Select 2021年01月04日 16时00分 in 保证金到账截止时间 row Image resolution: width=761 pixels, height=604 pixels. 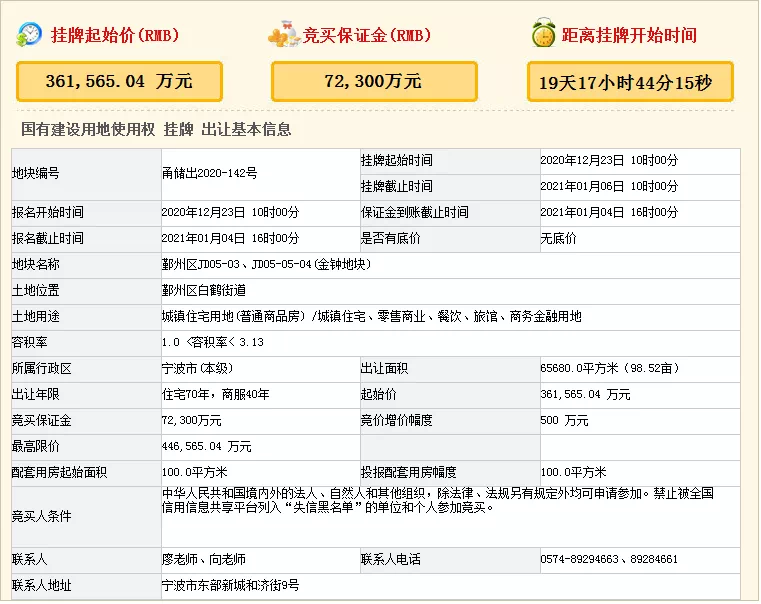(609, 212)
